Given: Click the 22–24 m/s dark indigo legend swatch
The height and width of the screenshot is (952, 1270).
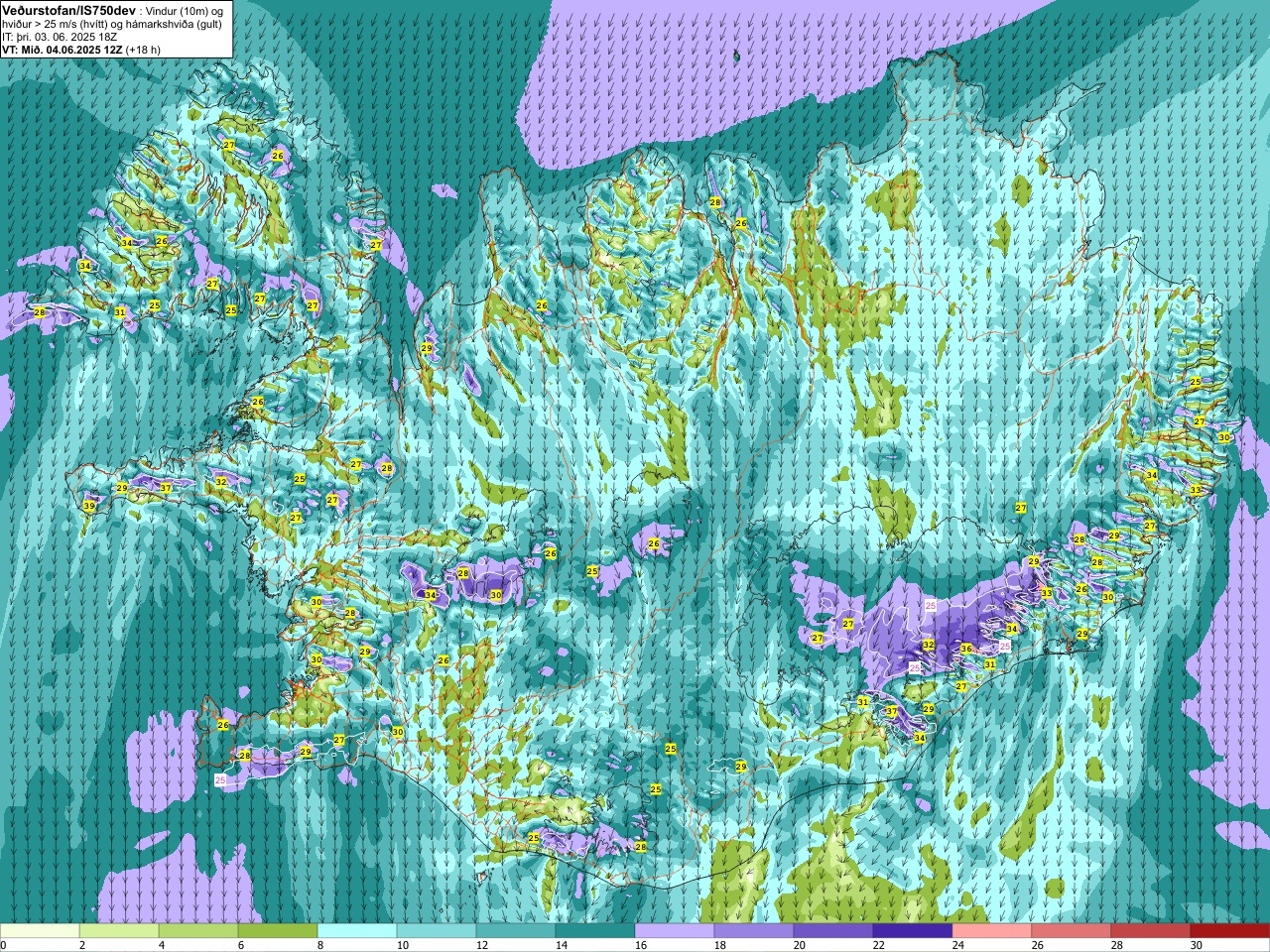Looking at the screenshot, I should [x=913, y=931].
